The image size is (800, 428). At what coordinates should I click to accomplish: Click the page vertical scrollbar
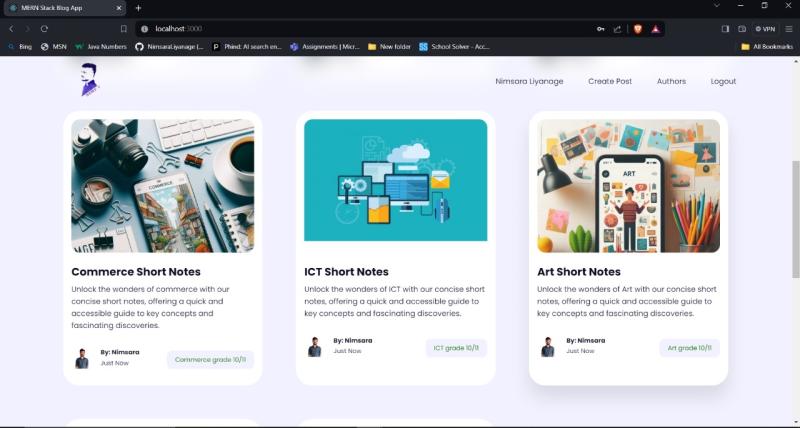pos(795,220)
